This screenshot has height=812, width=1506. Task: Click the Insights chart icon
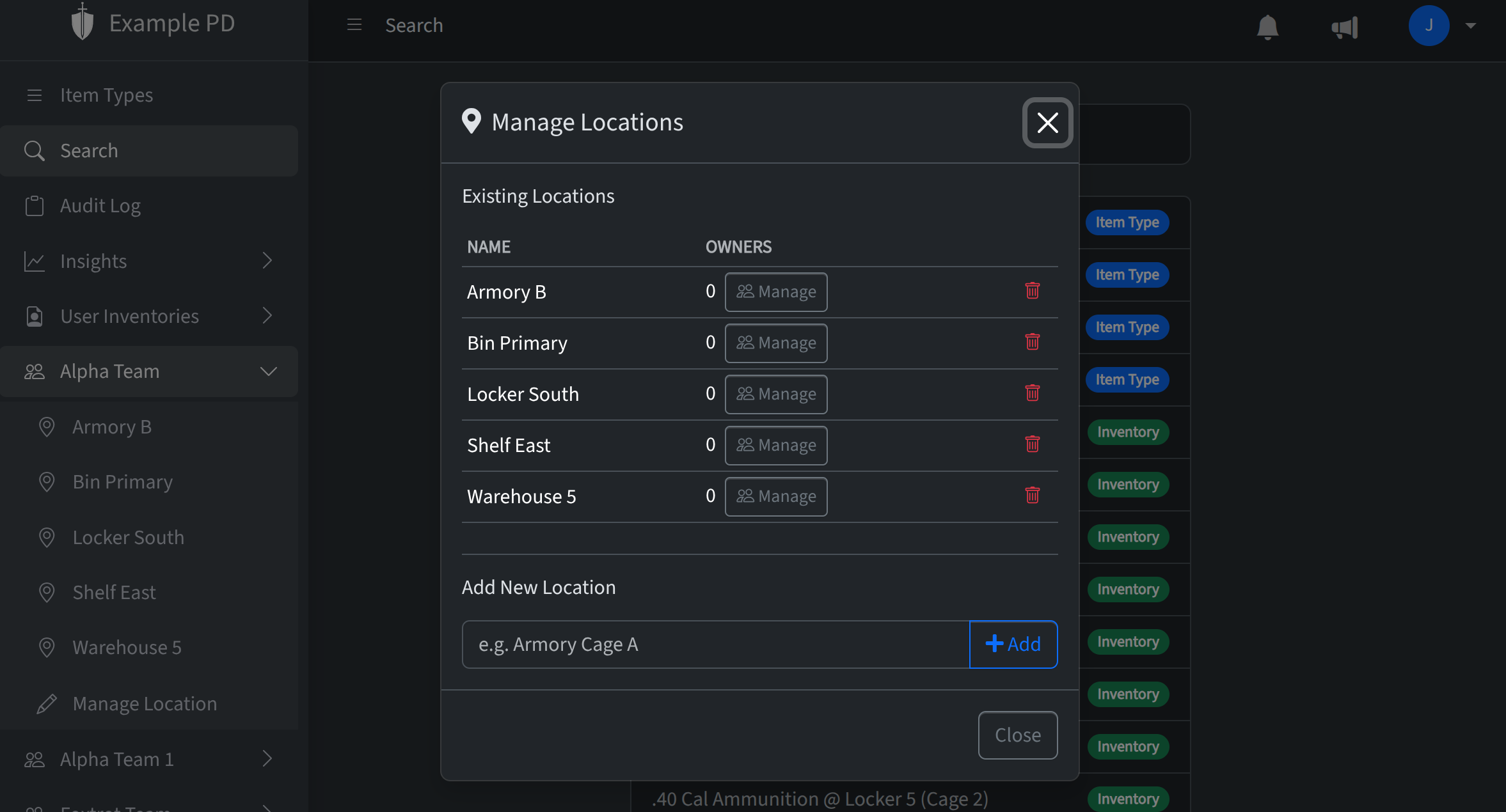click(35, 261)
